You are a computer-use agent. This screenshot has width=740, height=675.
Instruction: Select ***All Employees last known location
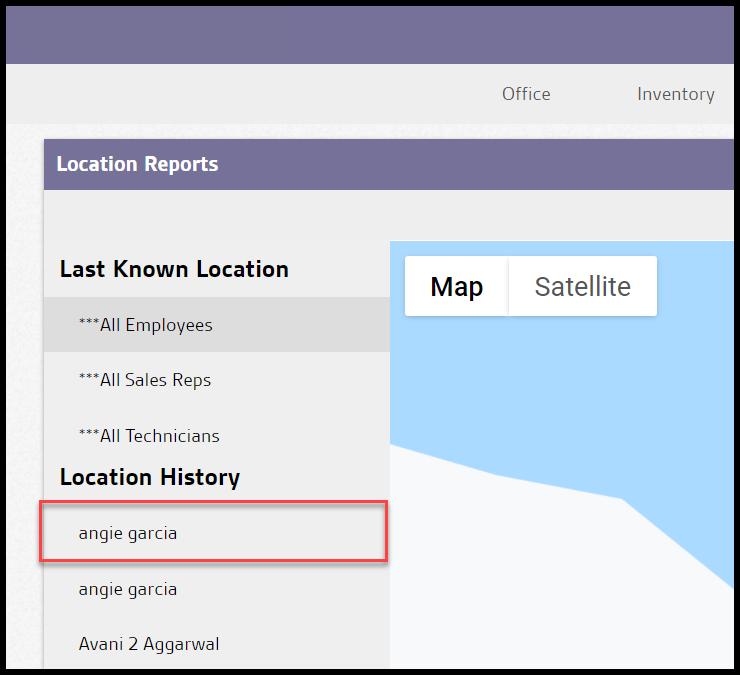coord(145,325)
